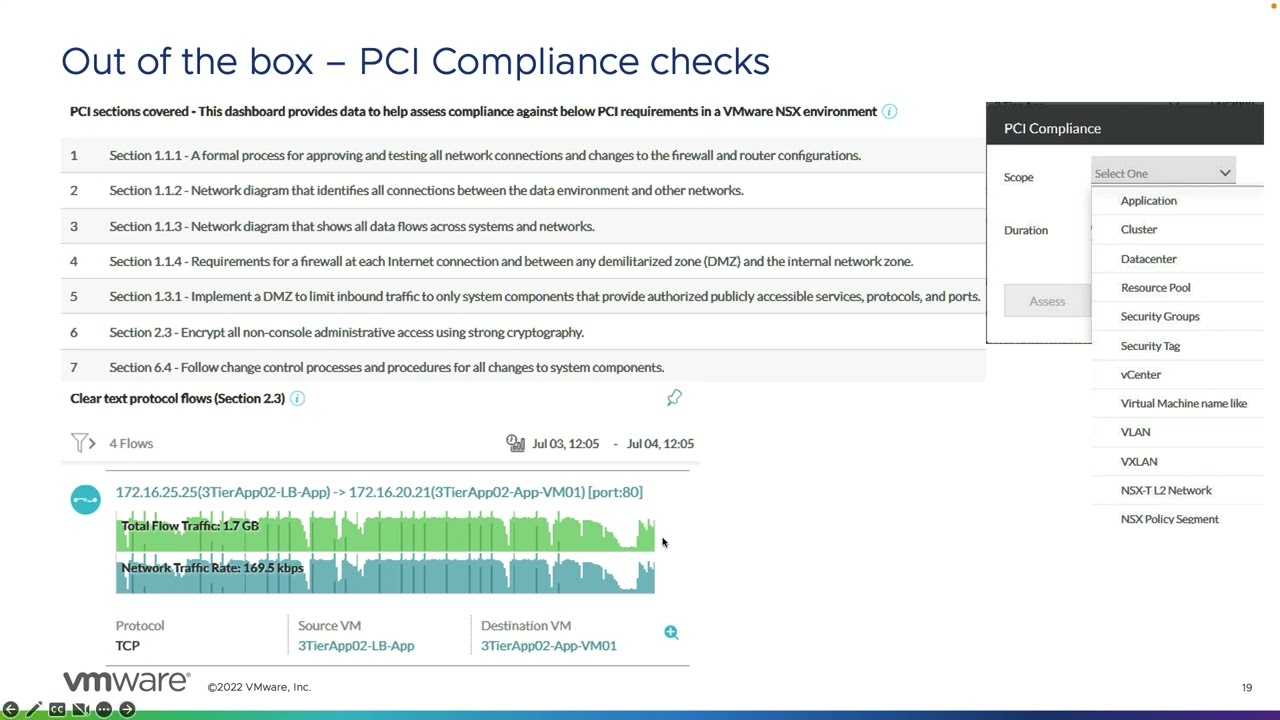Go to the previous slide arrow
Image resolution: width=1280 pixels, height=720 pixels.
[10, 709]
